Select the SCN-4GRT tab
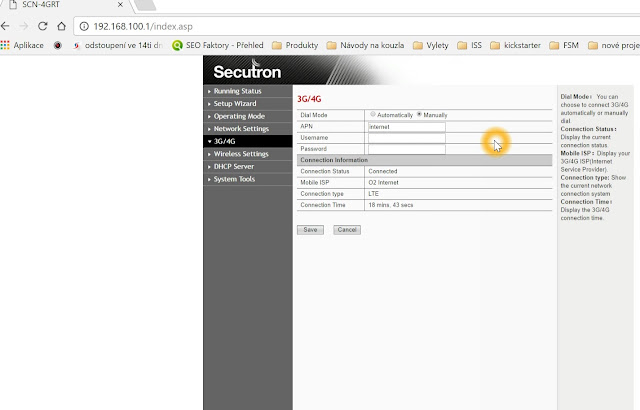The width and height of the screenshot is (640, 410). (x=65, y=5)
